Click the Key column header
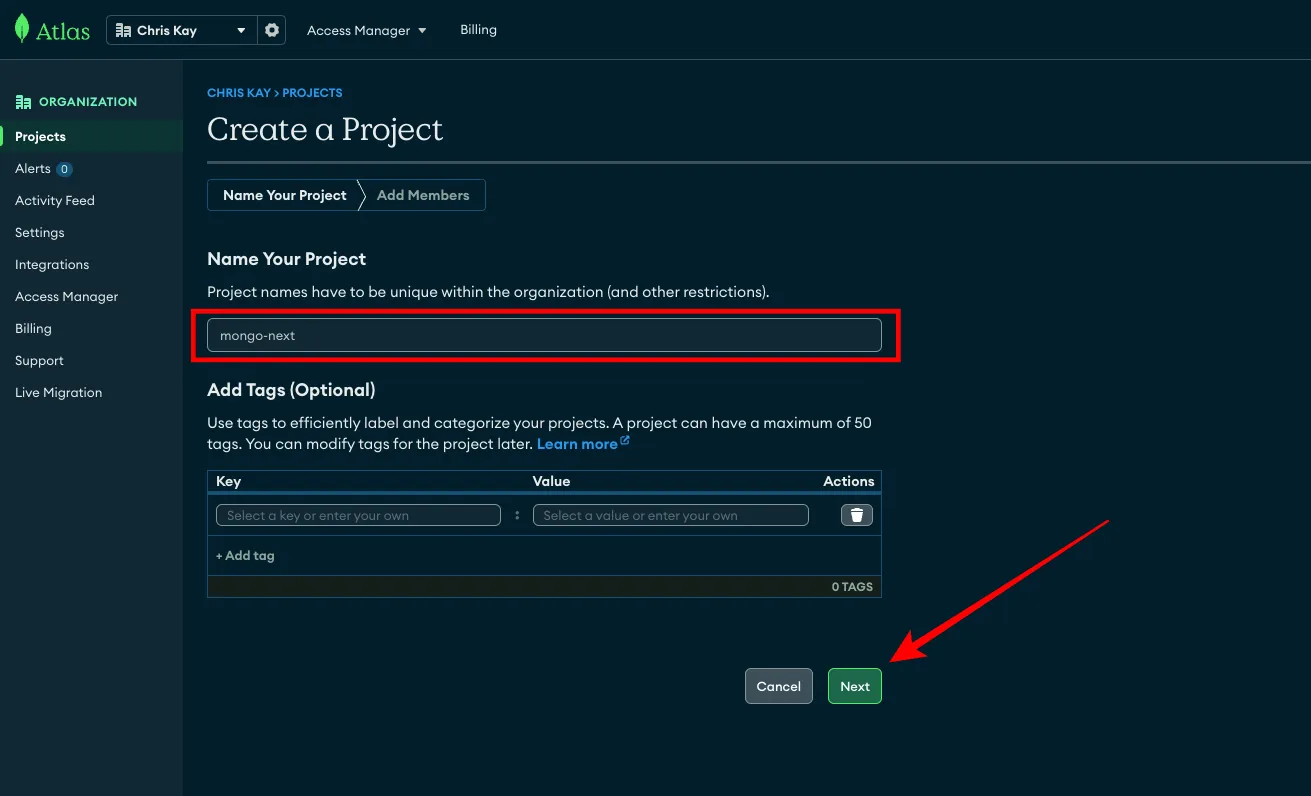 pyautogui.click(x=229, y=481)
